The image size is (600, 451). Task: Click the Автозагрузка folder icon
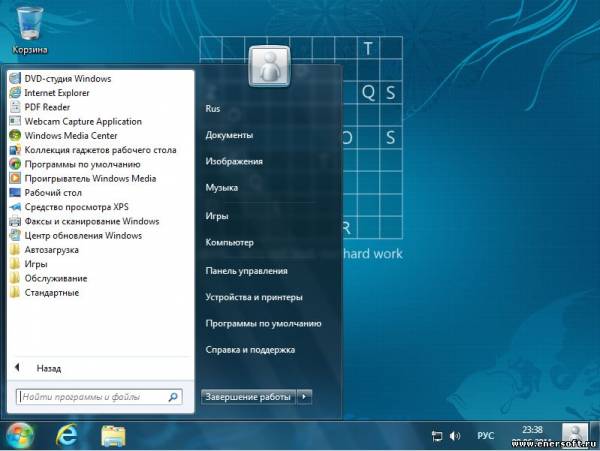coord(15,250)
